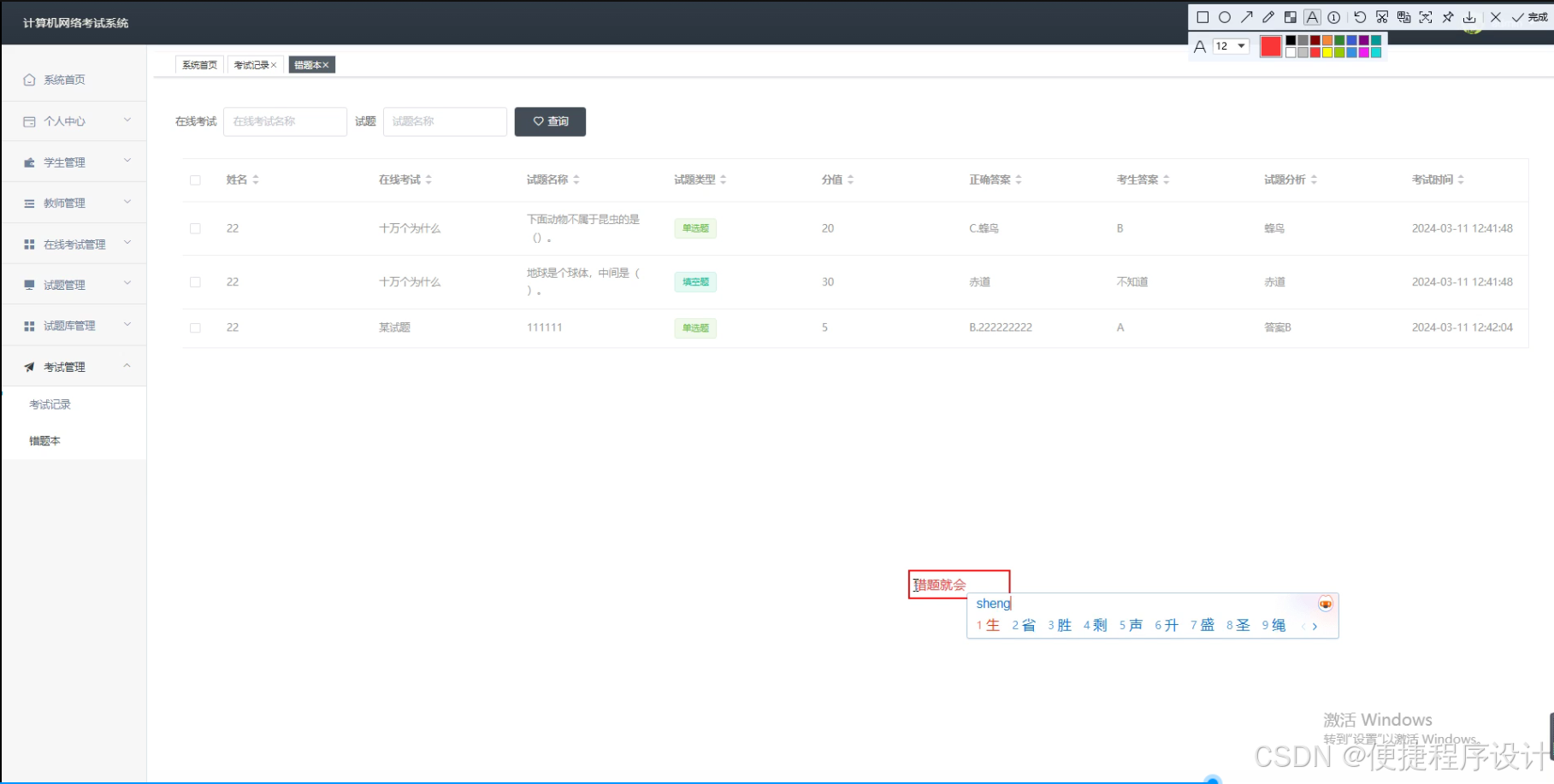The width and height of the screenshot is (1554, 784).
Task: Sort by 姓名 column caret
Action: point(256,180)
